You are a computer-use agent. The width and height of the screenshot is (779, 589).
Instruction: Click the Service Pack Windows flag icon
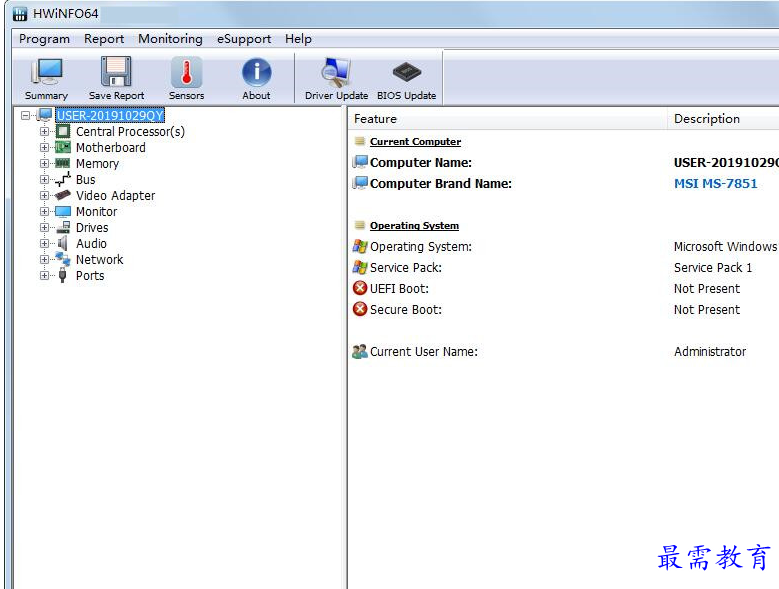360,267
